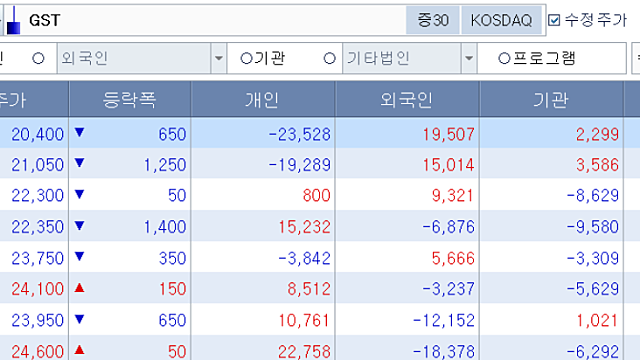Select the 개인 value -23,528

[x=300, y=134]
